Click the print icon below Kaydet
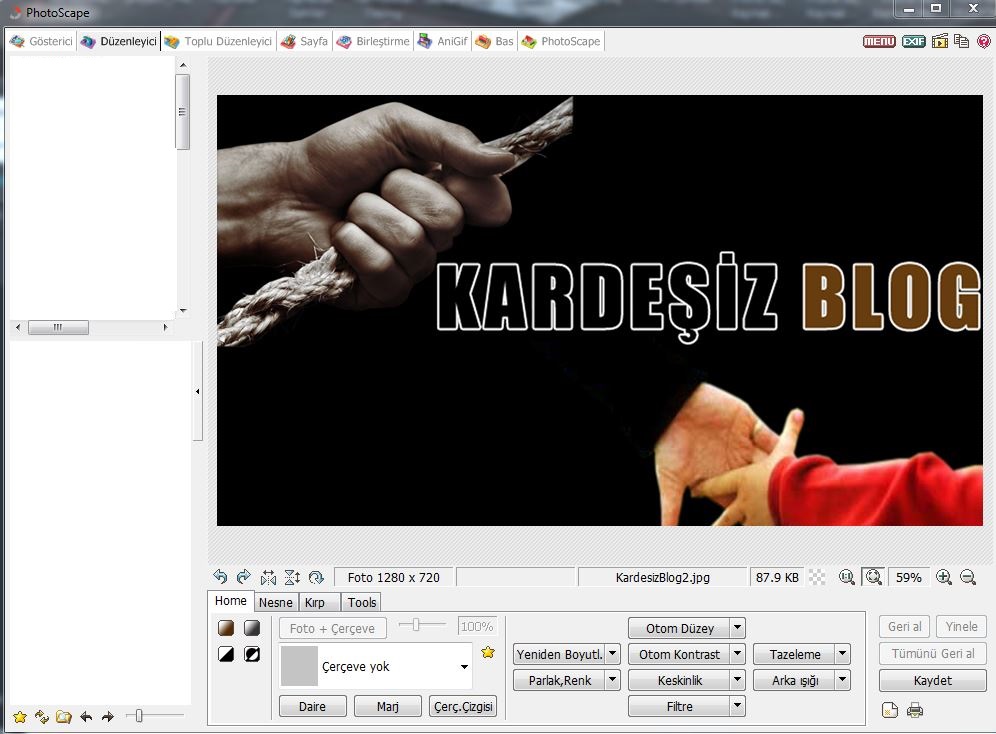The height and width of the screenshot is (734, 996). (914, 711)
